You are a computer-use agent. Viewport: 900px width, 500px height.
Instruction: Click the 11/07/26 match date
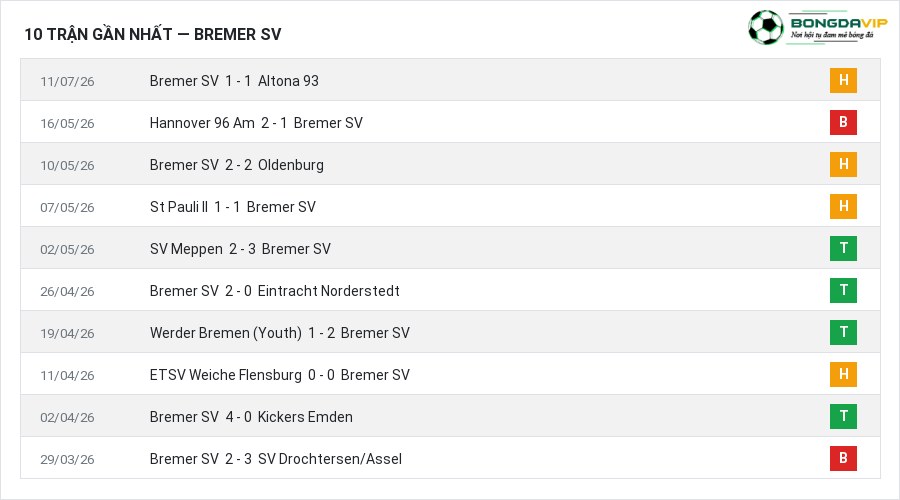(x=67, y=82)
